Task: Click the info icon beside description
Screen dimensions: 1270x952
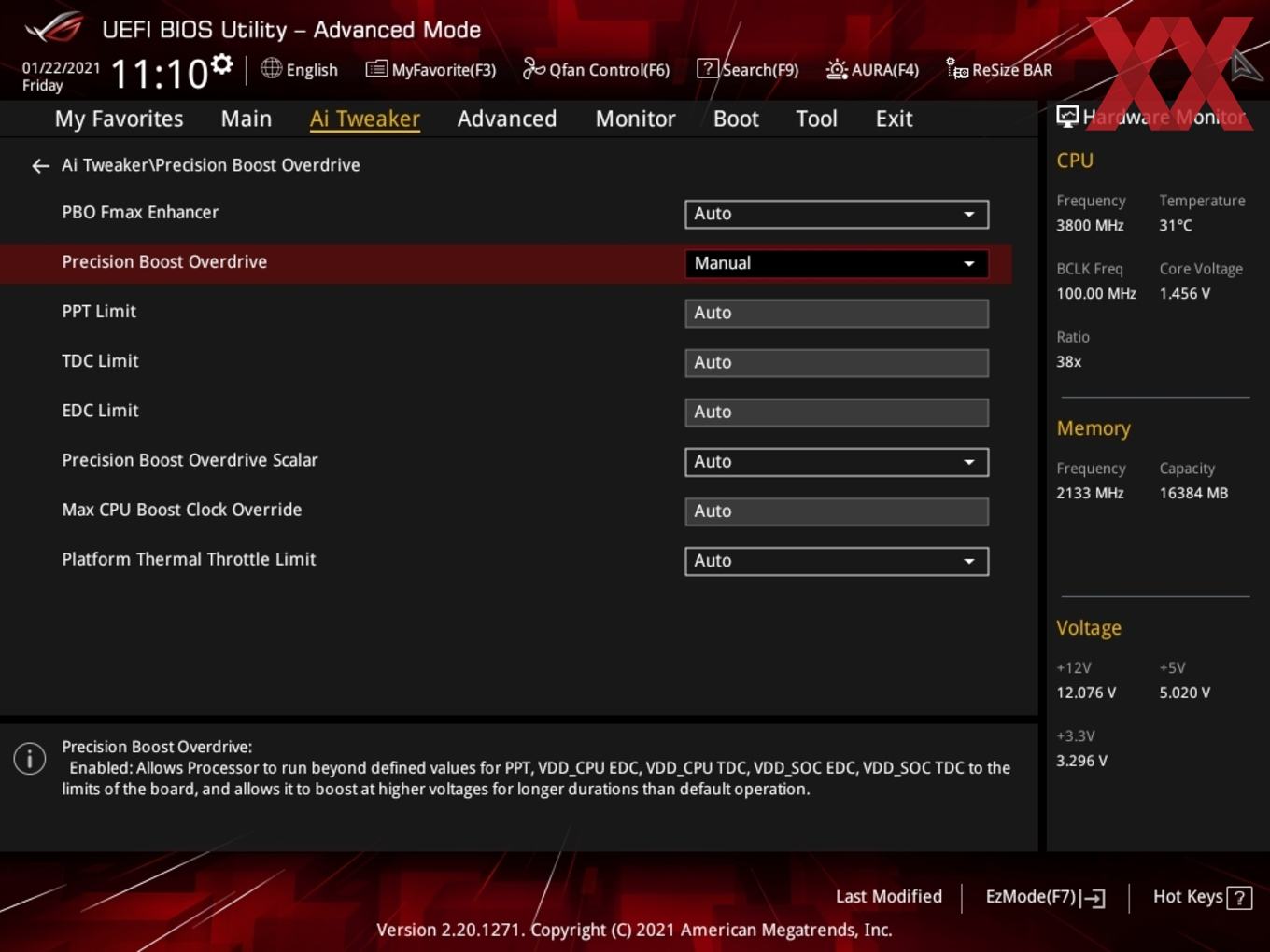Action: tap(30, 759)
